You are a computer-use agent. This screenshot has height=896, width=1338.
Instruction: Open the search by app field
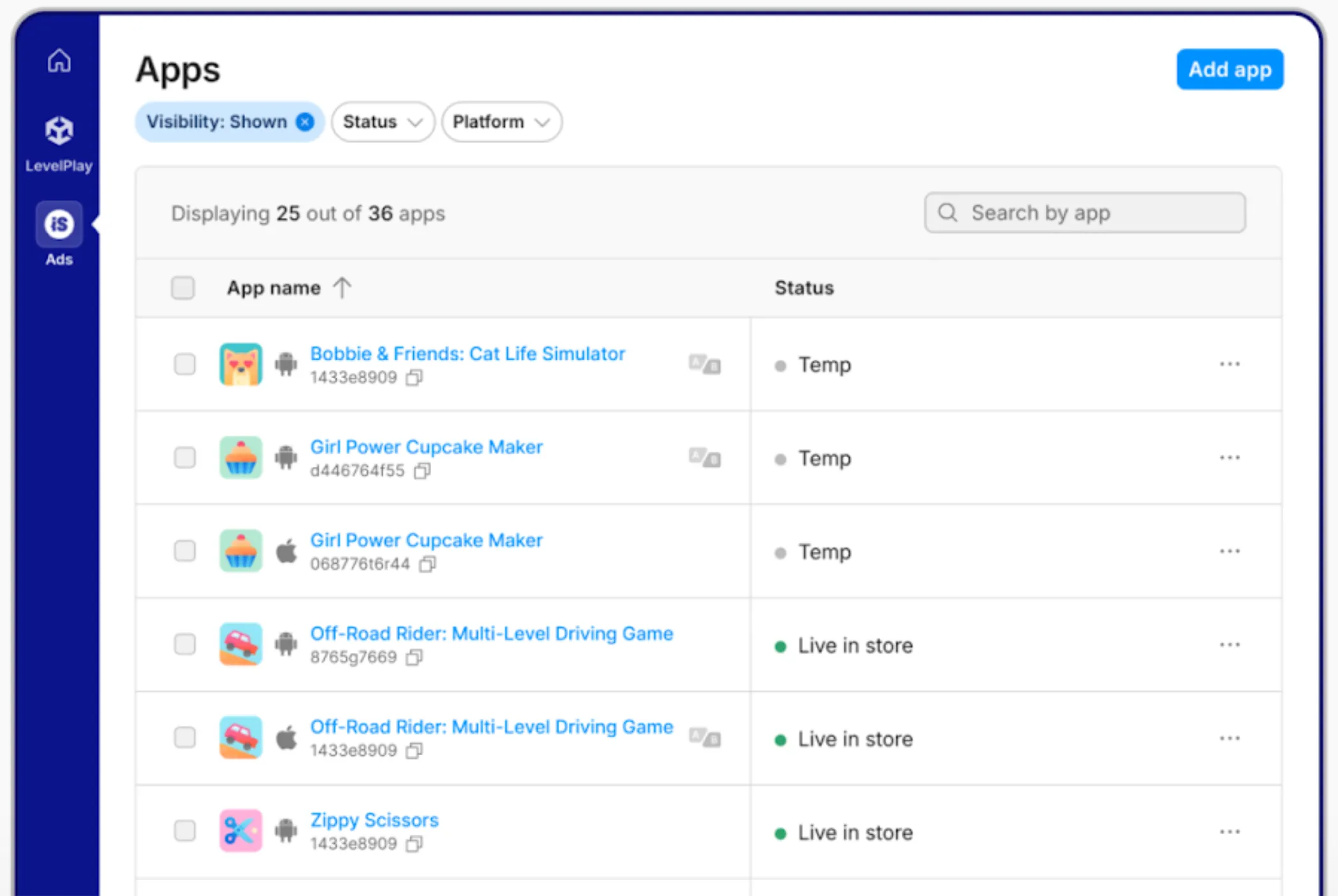coord(1084,212)
